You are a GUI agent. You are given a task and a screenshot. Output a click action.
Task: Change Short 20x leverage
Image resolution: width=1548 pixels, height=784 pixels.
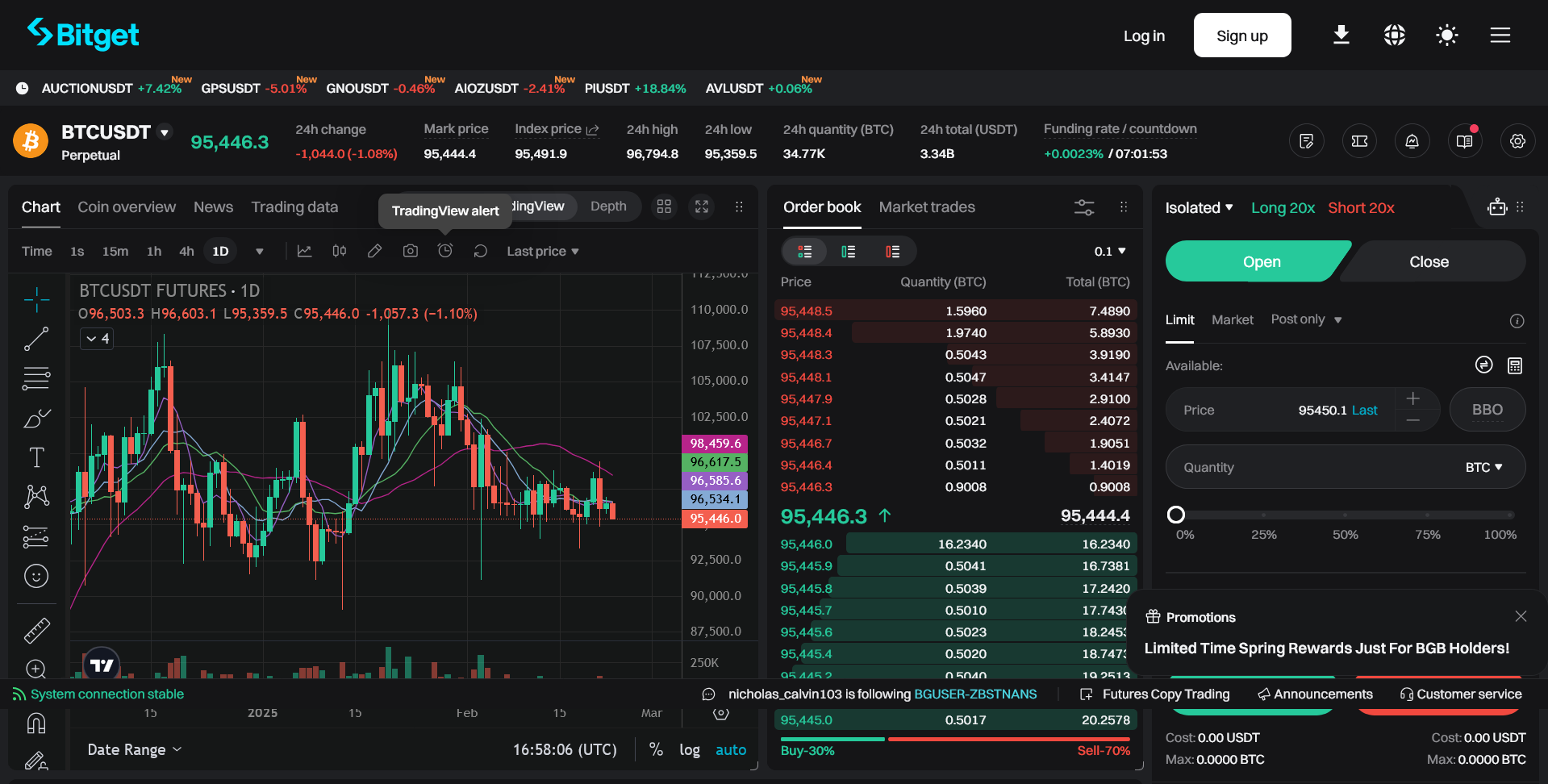pyautogui.click(x=1361, y=207)
